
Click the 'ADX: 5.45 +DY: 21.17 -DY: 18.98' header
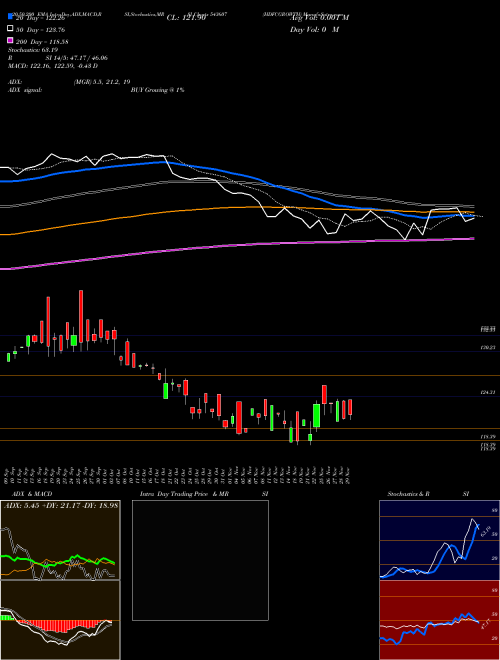pyautogui.click(x=61, y=506)
